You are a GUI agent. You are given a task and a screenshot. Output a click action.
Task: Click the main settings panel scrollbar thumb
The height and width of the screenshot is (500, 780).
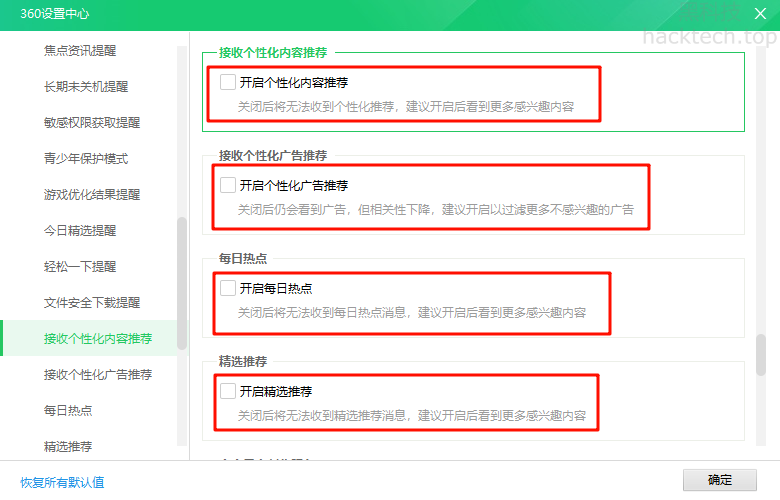click(761, 355)
